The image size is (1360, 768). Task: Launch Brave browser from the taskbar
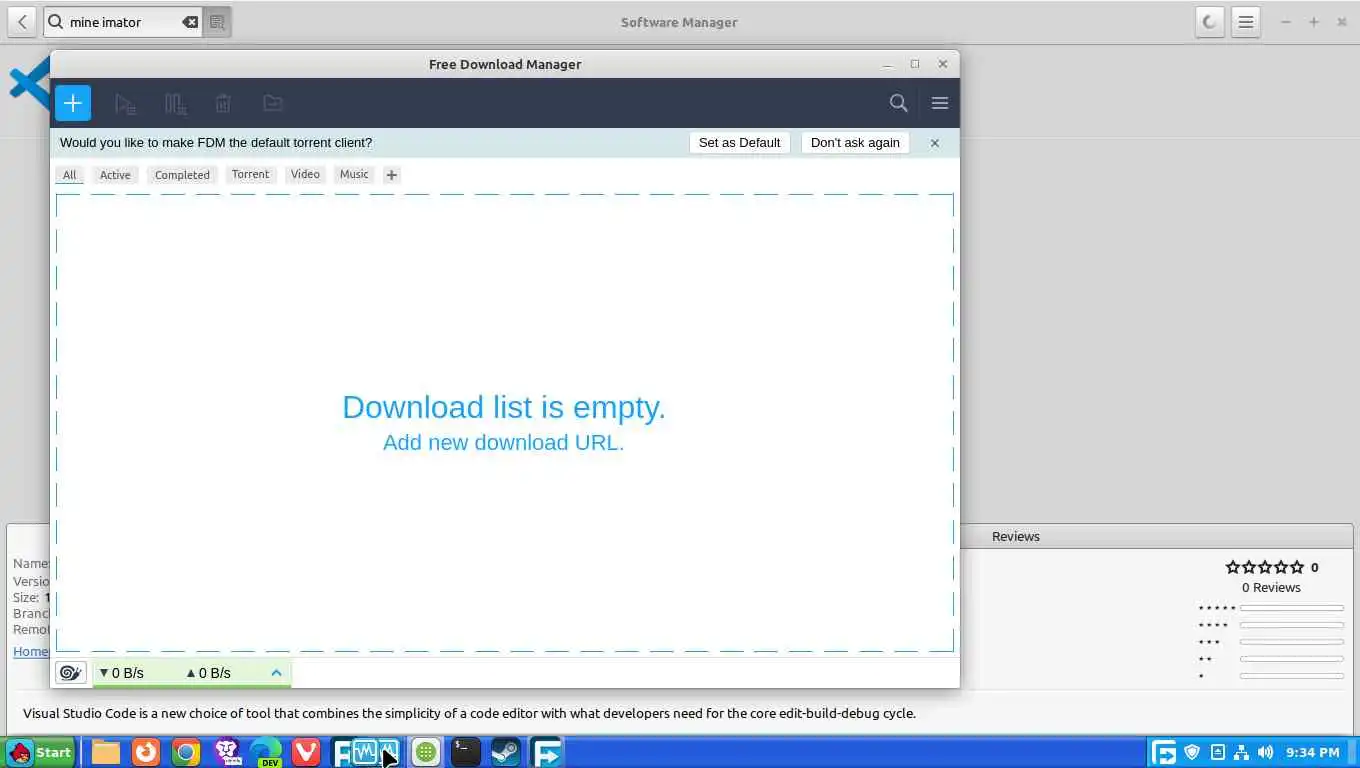click(x=227, y=752)
